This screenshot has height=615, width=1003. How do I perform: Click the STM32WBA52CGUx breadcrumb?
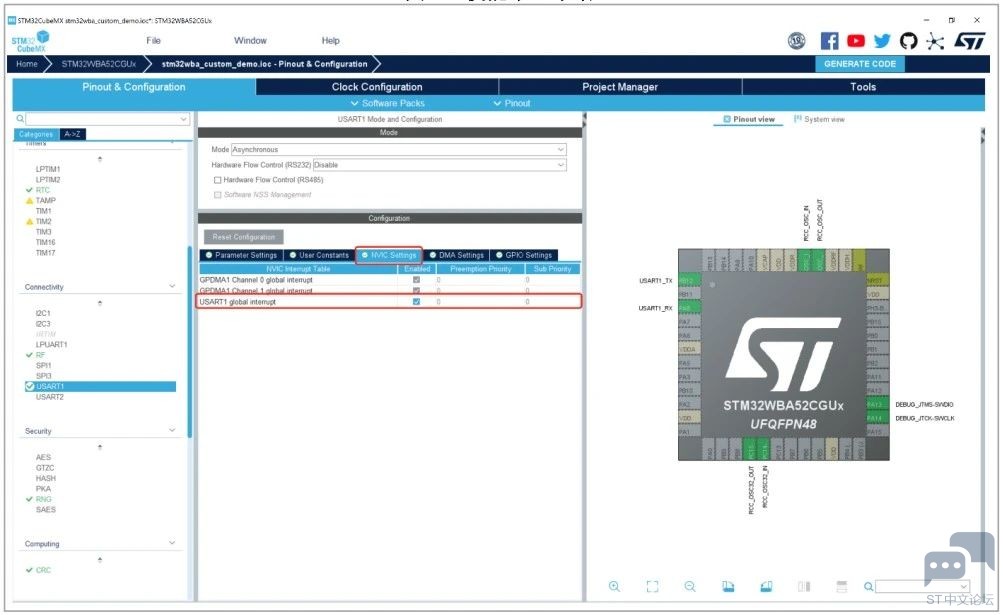click(99, 64)
